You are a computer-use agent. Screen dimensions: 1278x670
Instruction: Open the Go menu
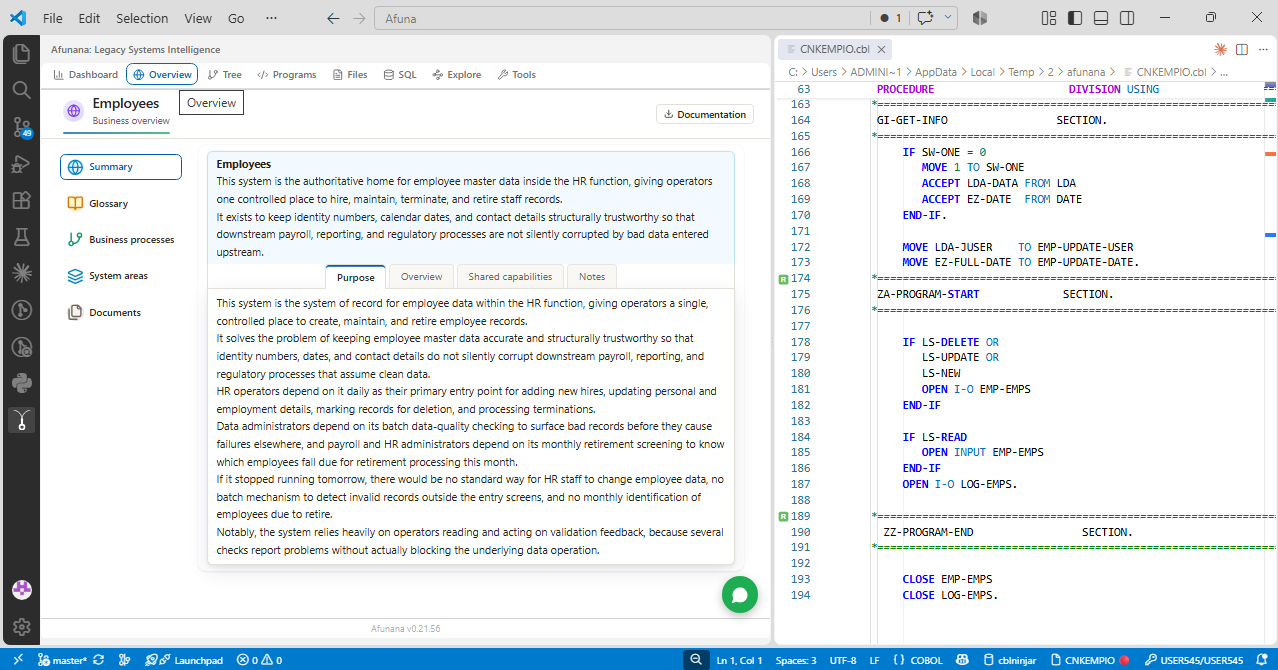coord(236,18)
